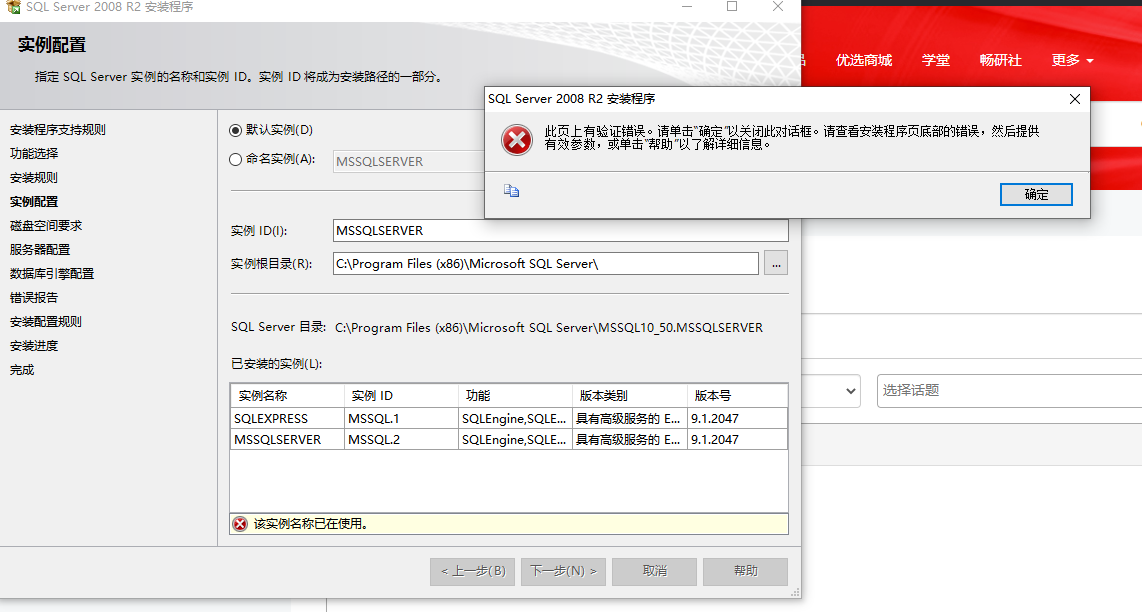Open the 完成 step
The width and height of the screenshot is (1142, 612).
coord(22,370)
